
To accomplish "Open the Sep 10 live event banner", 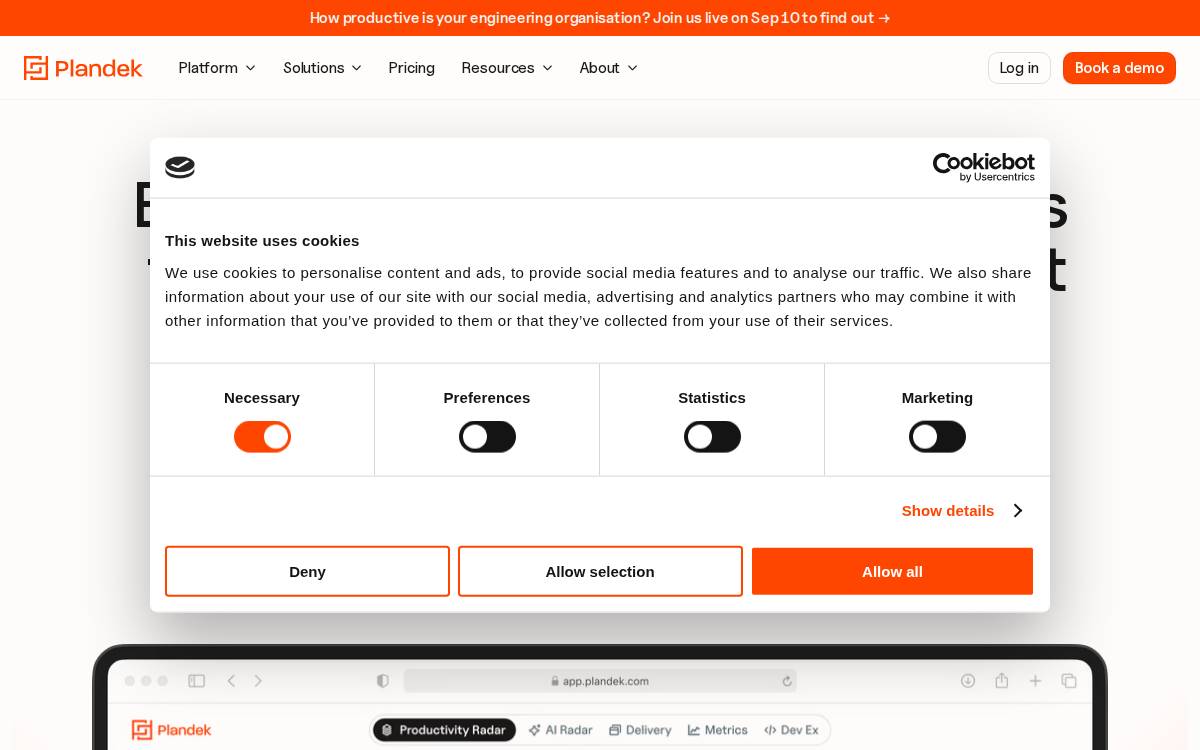I will pos(600,18).
